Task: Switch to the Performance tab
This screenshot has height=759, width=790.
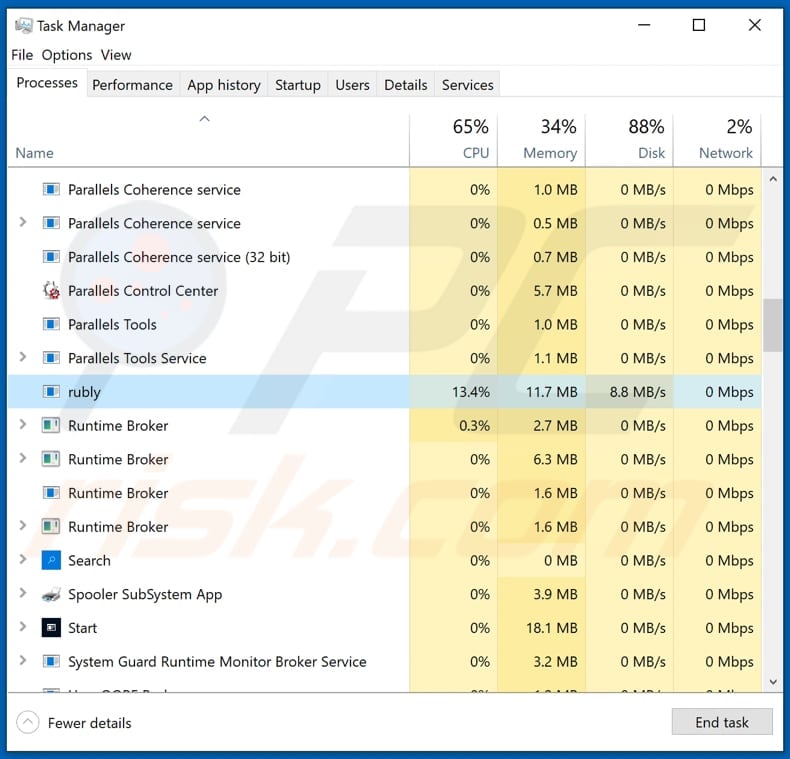Action: pos(132,85)
